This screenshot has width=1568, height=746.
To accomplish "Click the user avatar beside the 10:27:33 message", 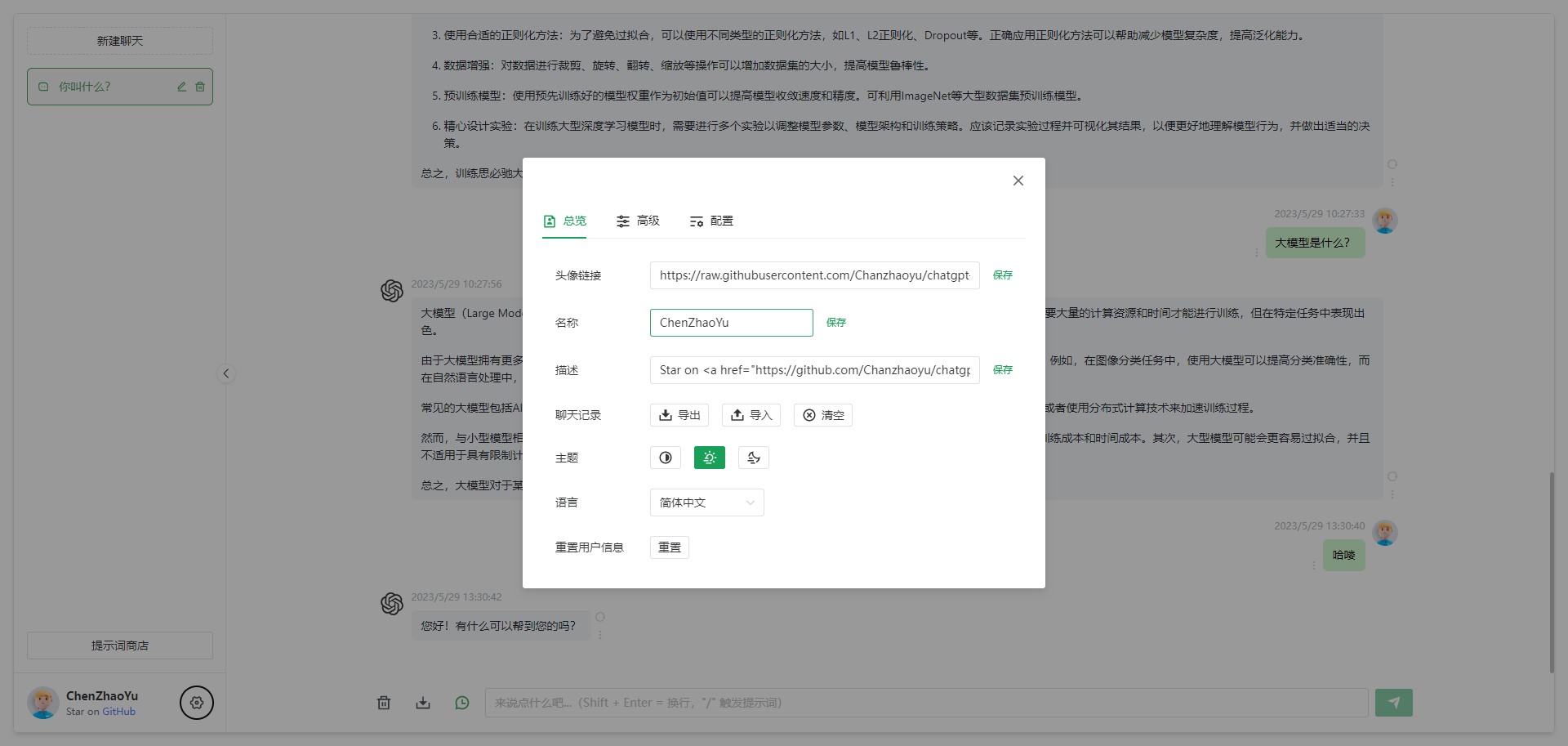I will (x=1385, y=221).
